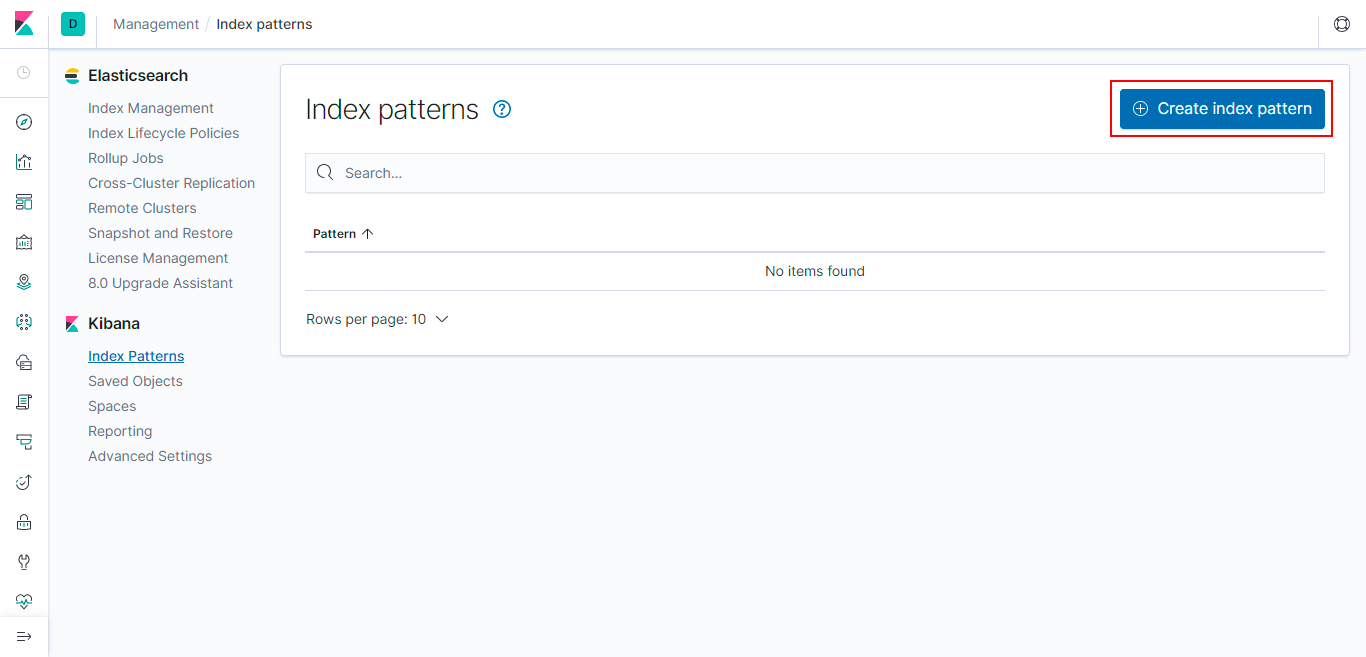The image size is (1366, 657).
Task: Open Discover via compass icon
Action: (24, 122)
